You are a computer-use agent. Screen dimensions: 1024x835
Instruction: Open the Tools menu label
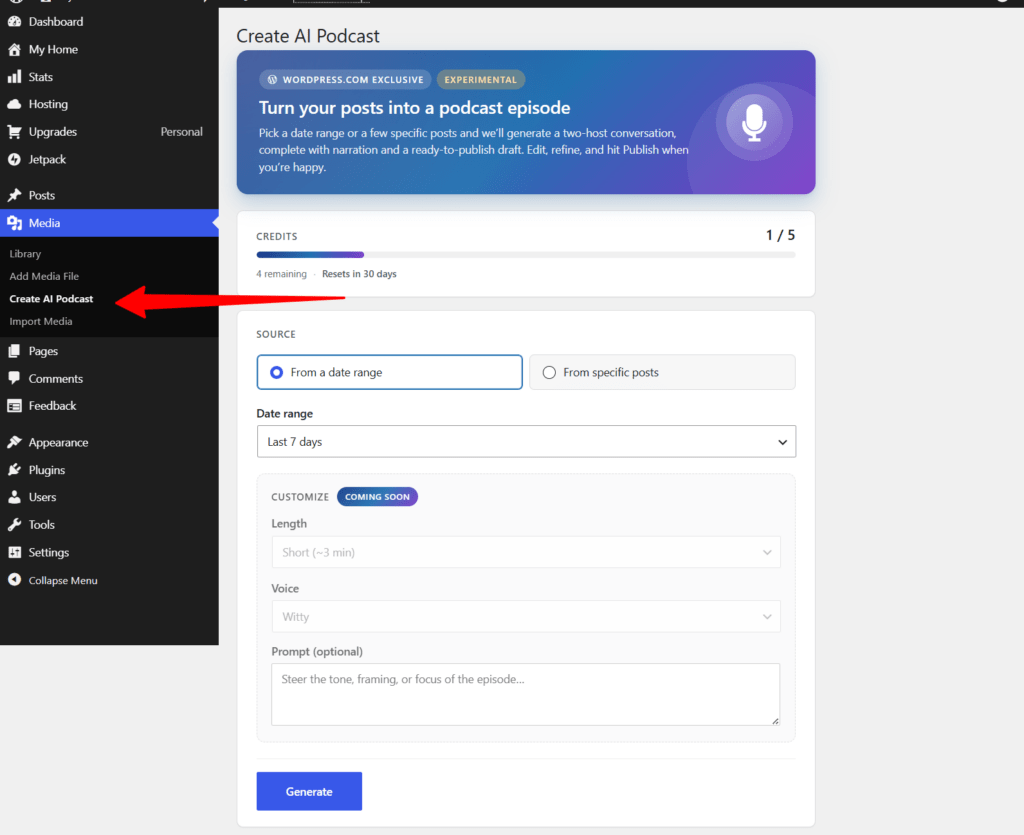[42, 525]
